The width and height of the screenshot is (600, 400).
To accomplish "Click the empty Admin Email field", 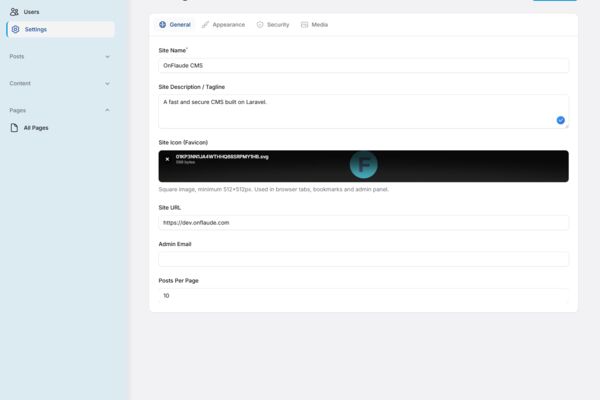I will (364, 259).
